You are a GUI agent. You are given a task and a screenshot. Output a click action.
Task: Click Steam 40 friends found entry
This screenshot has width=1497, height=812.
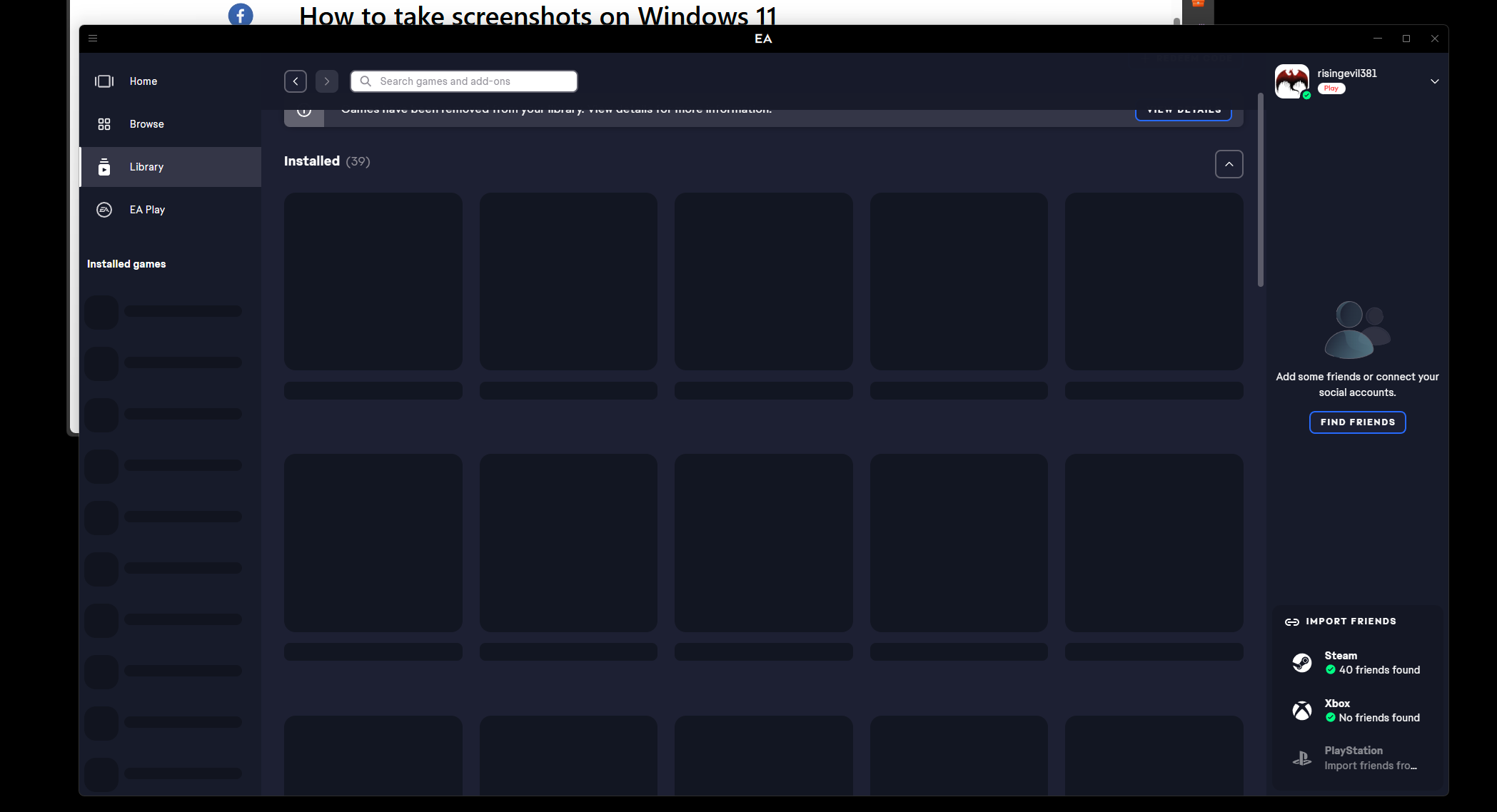(x=1358, y=663)
